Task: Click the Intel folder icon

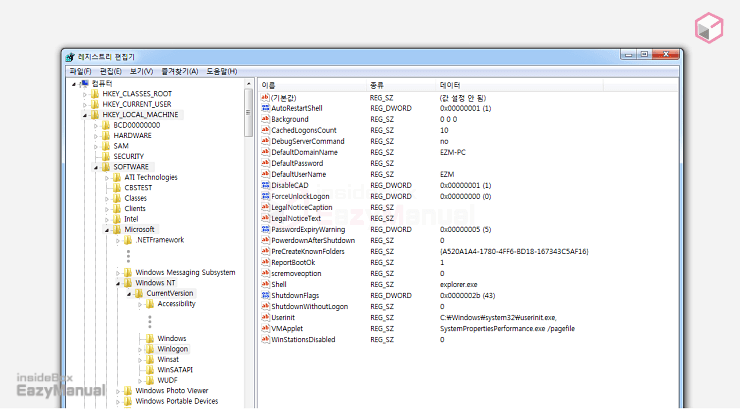Action: [117, 219]
